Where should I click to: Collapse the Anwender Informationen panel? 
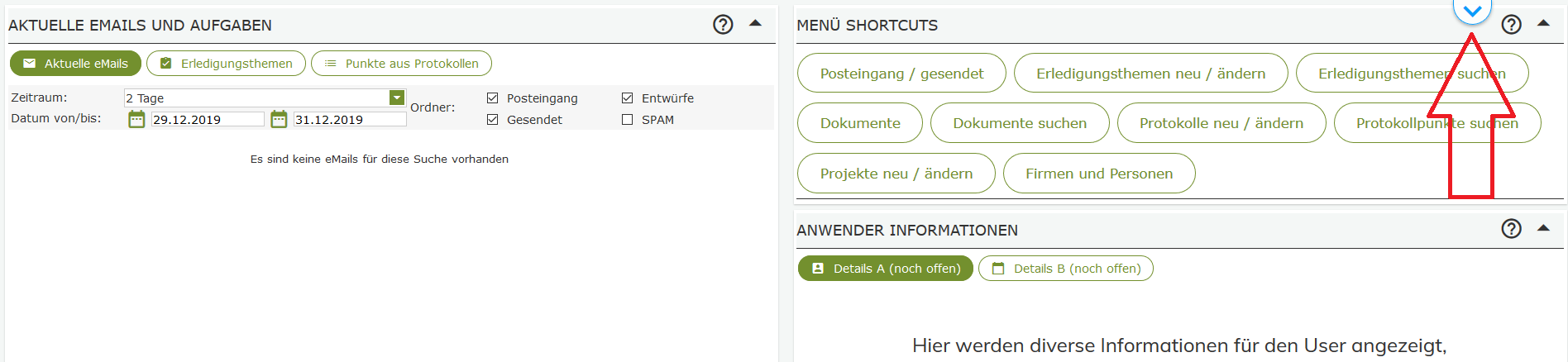click(1543, 227)
